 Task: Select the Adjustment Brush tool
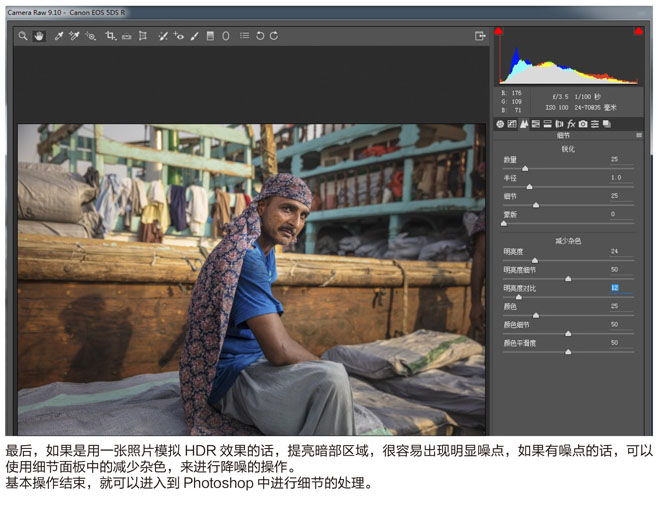coord(194,36)
